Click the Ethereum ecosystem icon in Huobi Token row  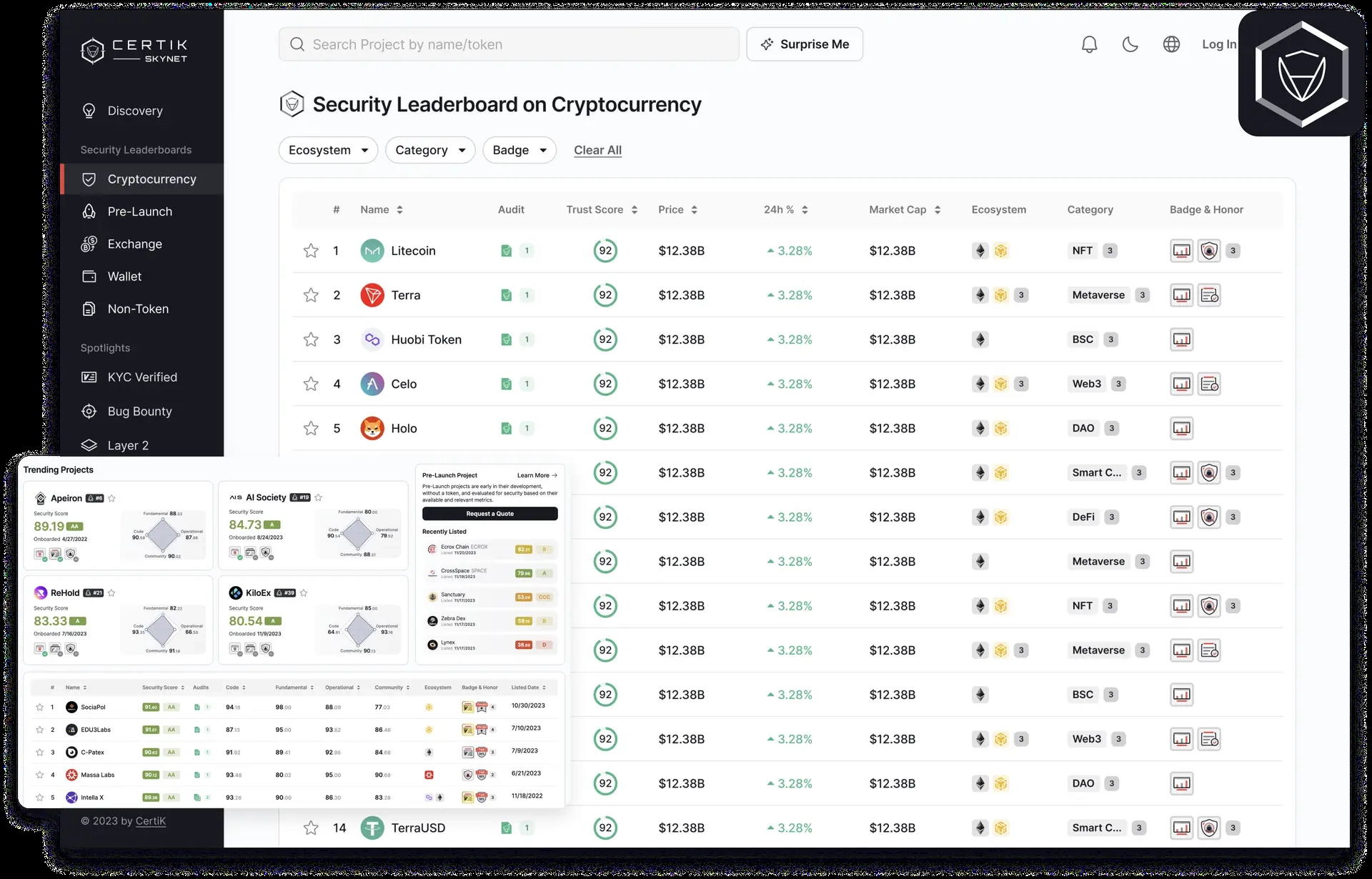tap(980, 339)
